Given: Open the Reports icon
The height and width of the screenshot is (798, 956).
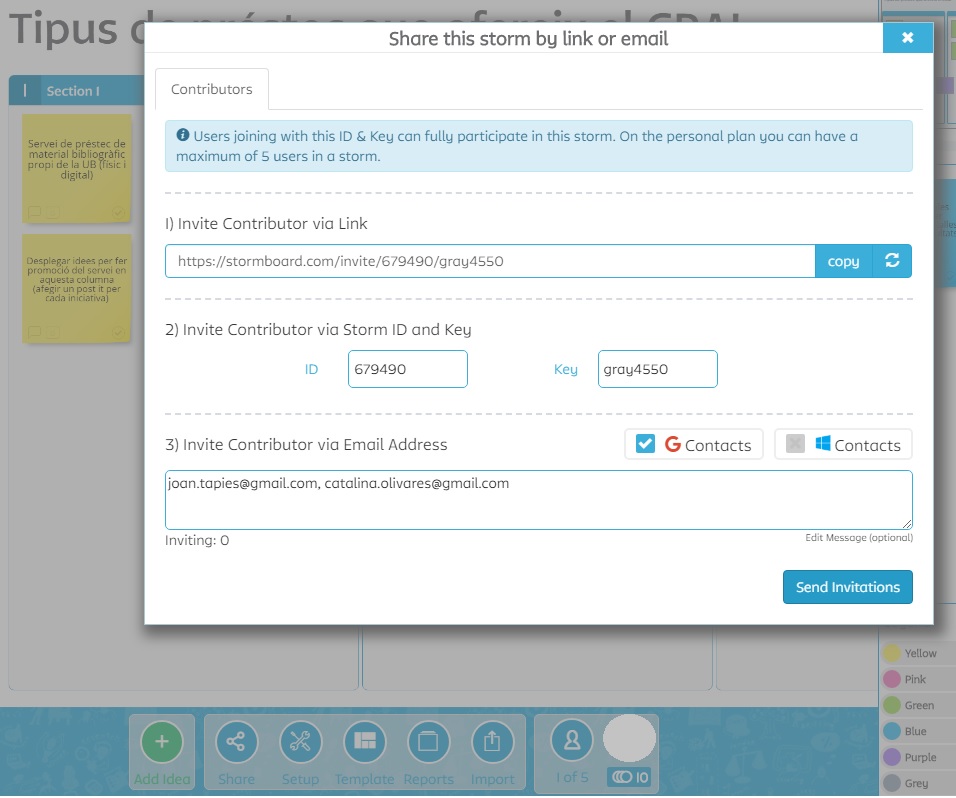Looking at the screenshot, I should tap(428, 742).
